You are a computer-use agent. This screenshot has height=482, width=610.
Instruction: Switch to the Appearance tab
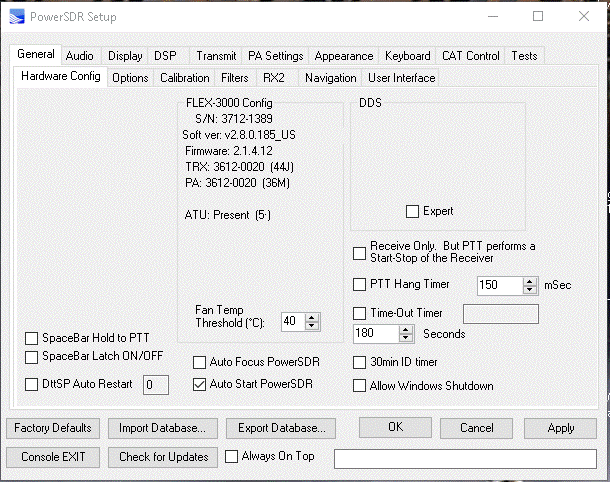click(344, 56)
